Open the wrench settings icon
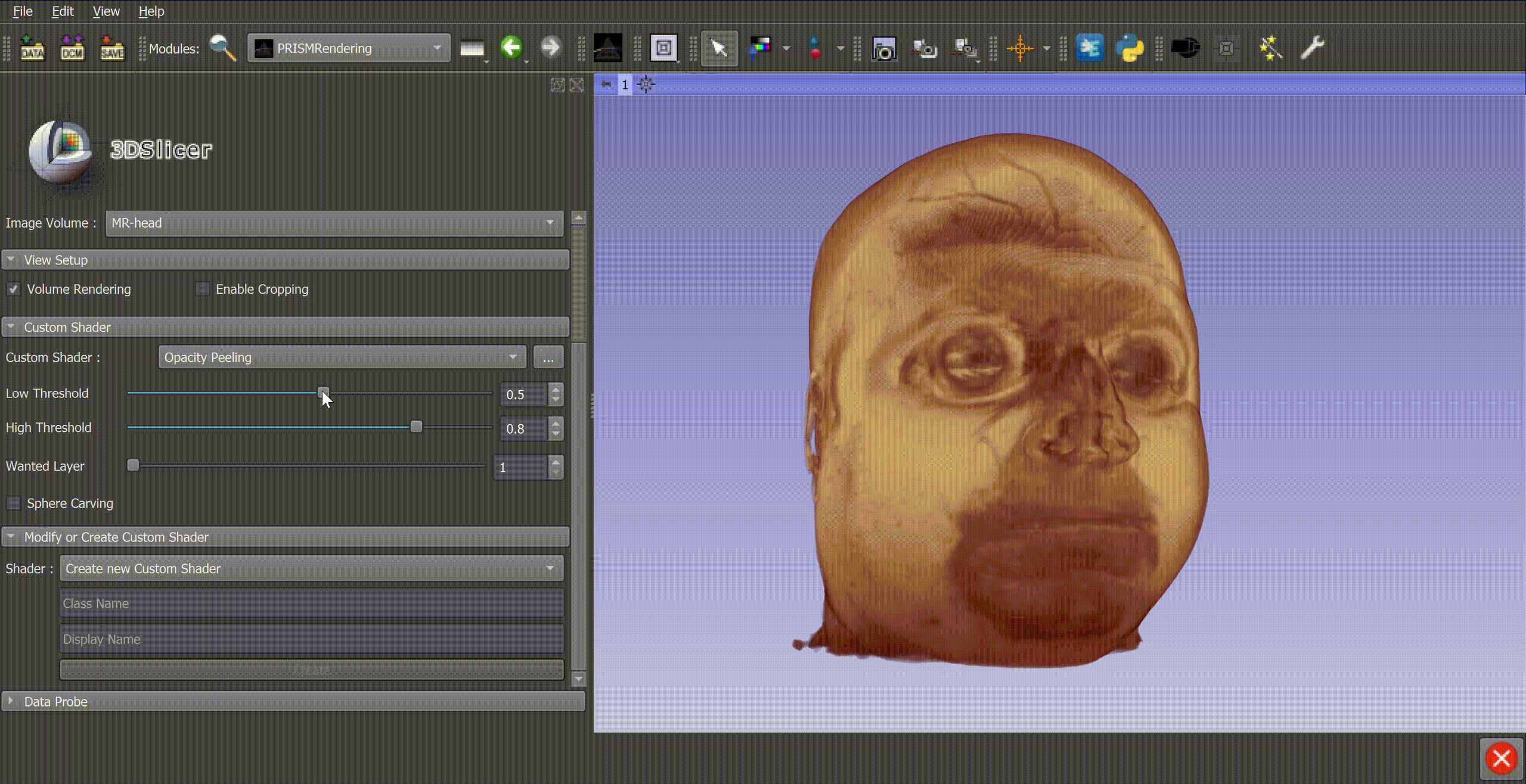The image size is (1526, 784). (x=1312, y=48)
